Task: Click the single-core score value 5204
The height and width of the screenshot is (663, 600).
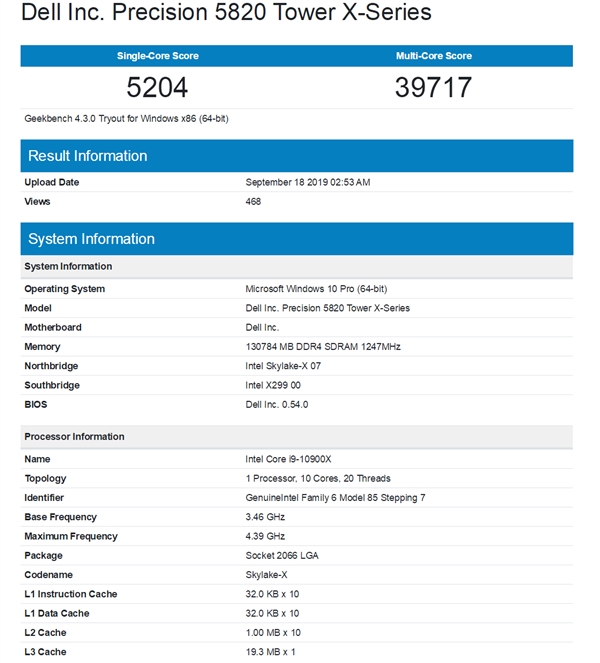Action: [x=158, y=88]
